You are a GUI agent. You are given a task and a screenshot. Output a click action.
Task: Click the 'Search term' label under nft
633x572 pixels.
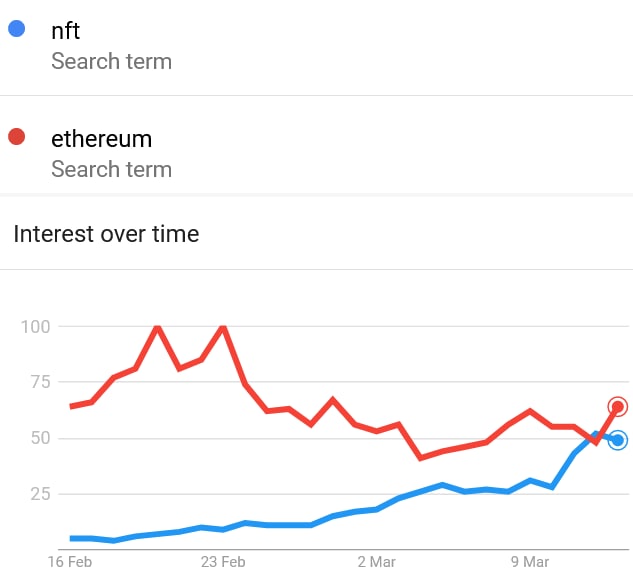(x=111, y=61)
